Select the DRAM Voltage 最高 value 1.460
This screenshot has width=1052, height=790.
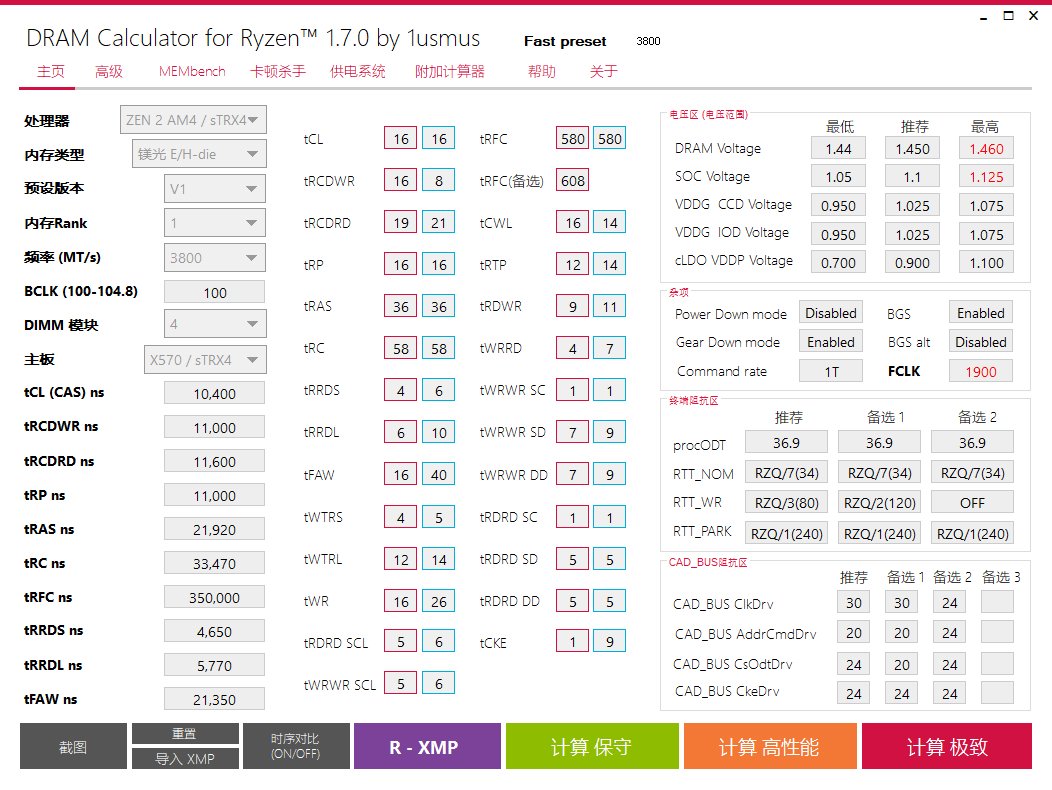[986, 148]
